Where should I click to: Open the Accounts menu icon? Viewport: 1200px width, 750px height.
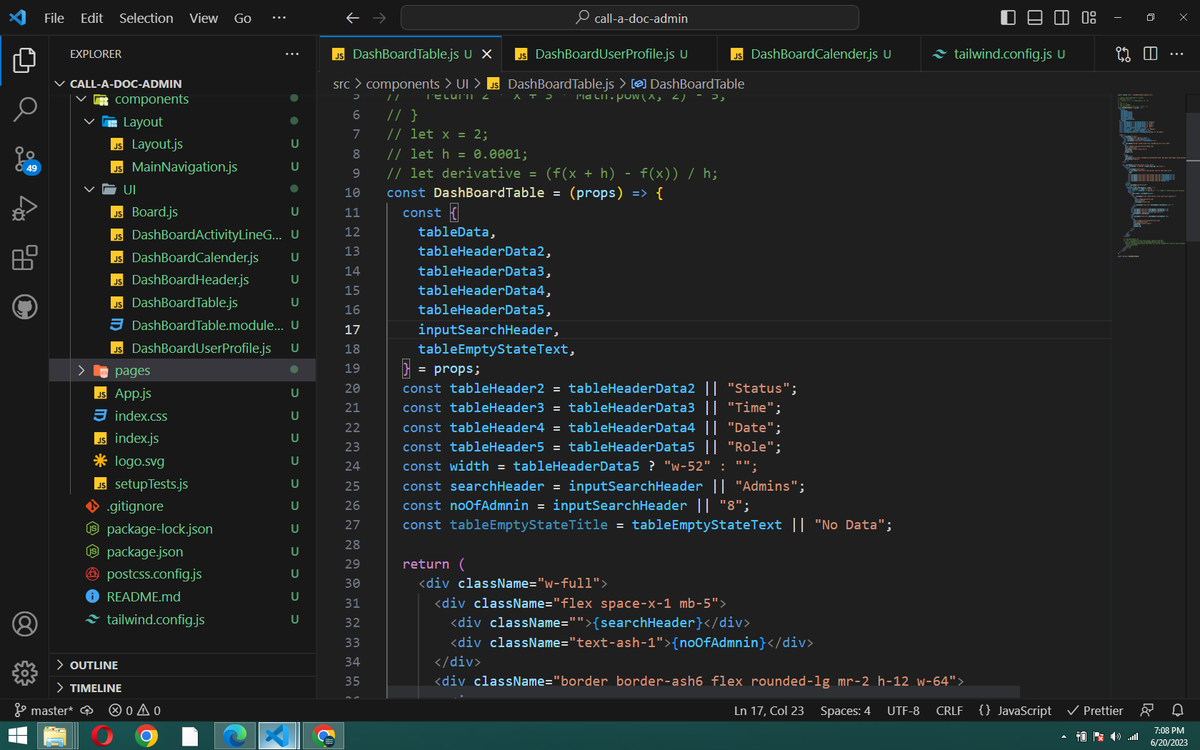(x=25, y=622)
